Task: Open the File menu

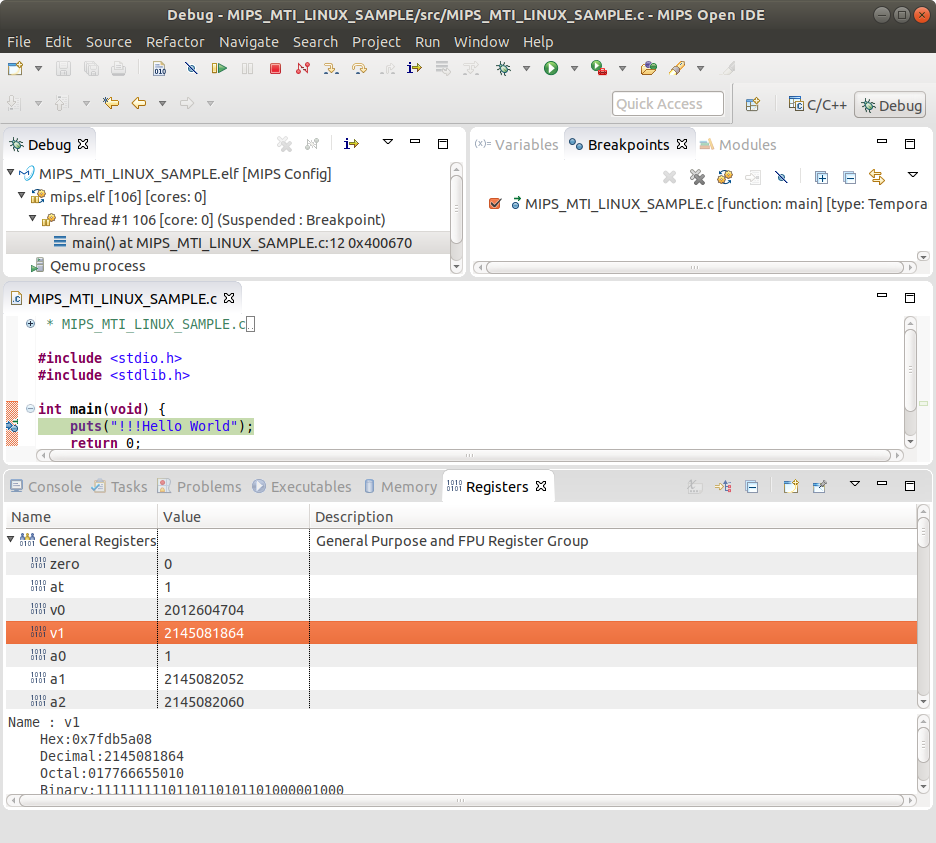Action: (19, 42)
